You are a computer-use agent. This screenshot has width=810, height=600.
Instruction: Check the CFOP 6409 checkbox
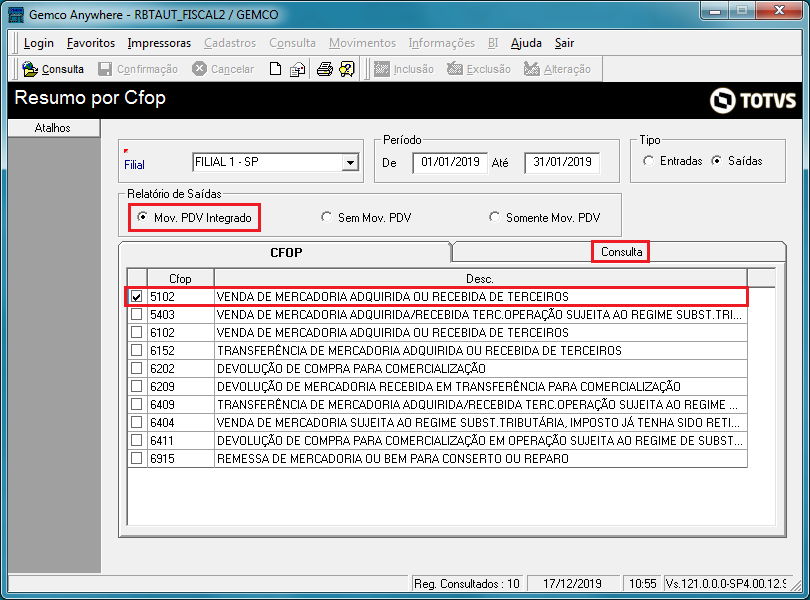tap(136, 404)
